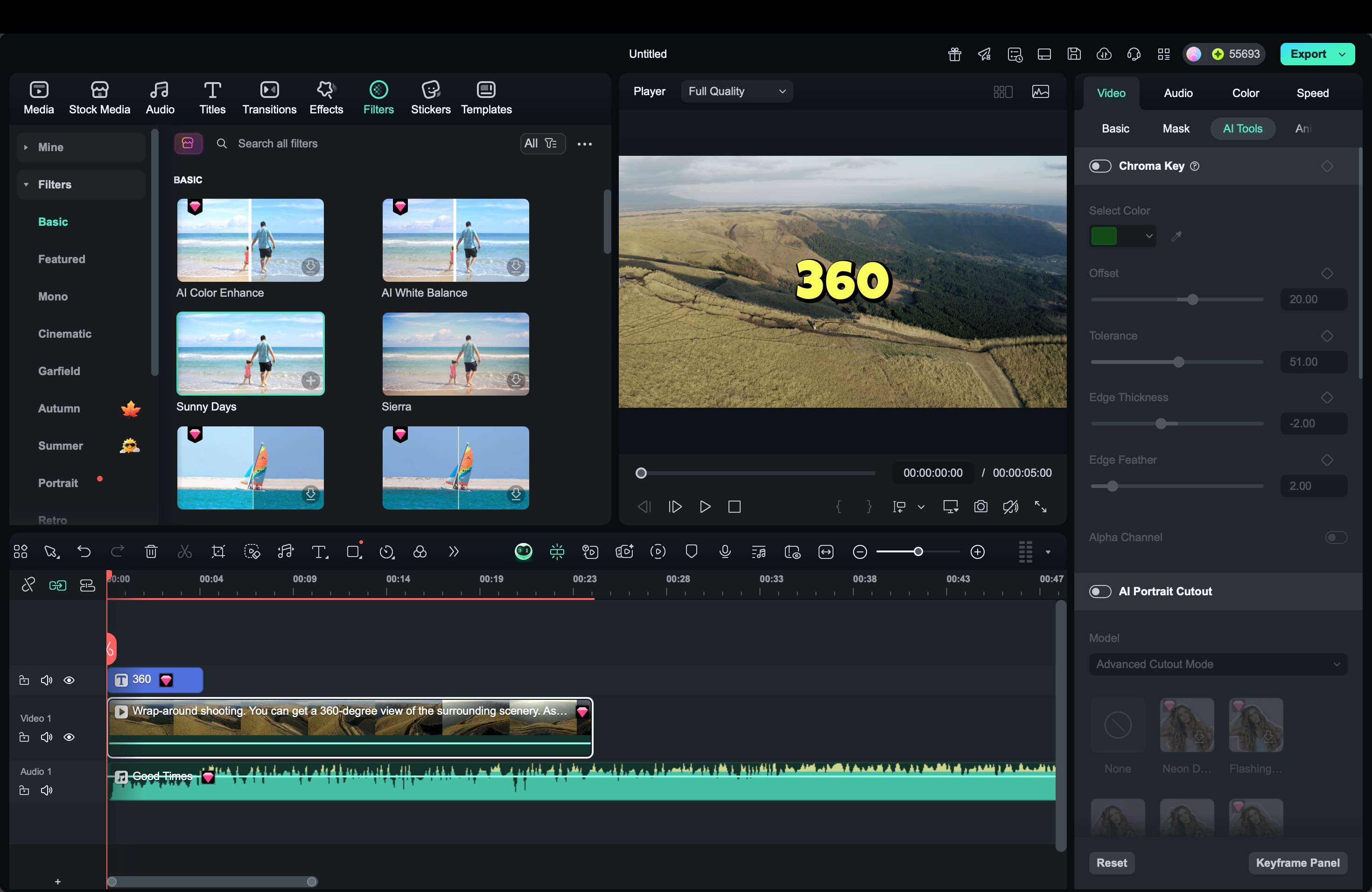The image size is (1372, 892).
Task: Click the marker shield icon
Action: 691,551
